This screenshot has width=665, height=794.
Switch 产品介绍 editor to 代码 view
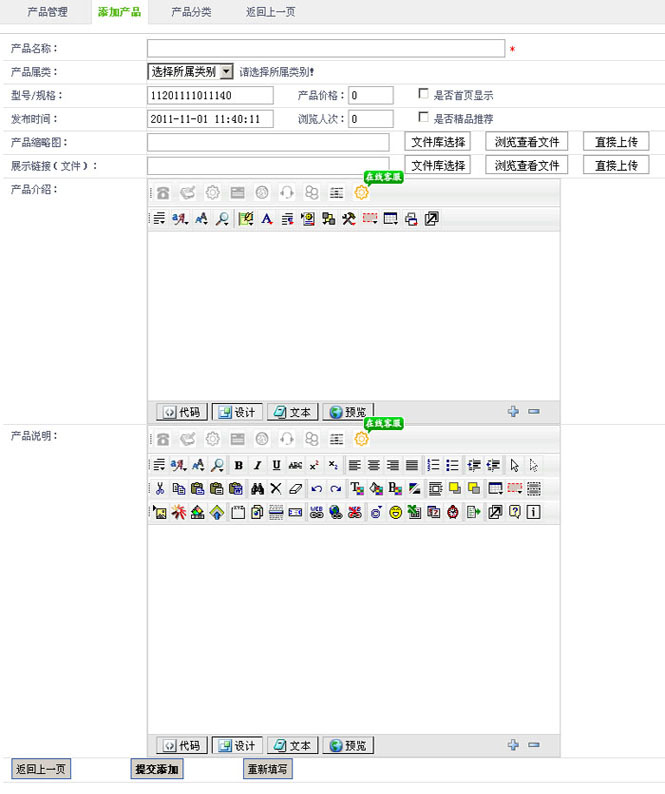point(182,412)
